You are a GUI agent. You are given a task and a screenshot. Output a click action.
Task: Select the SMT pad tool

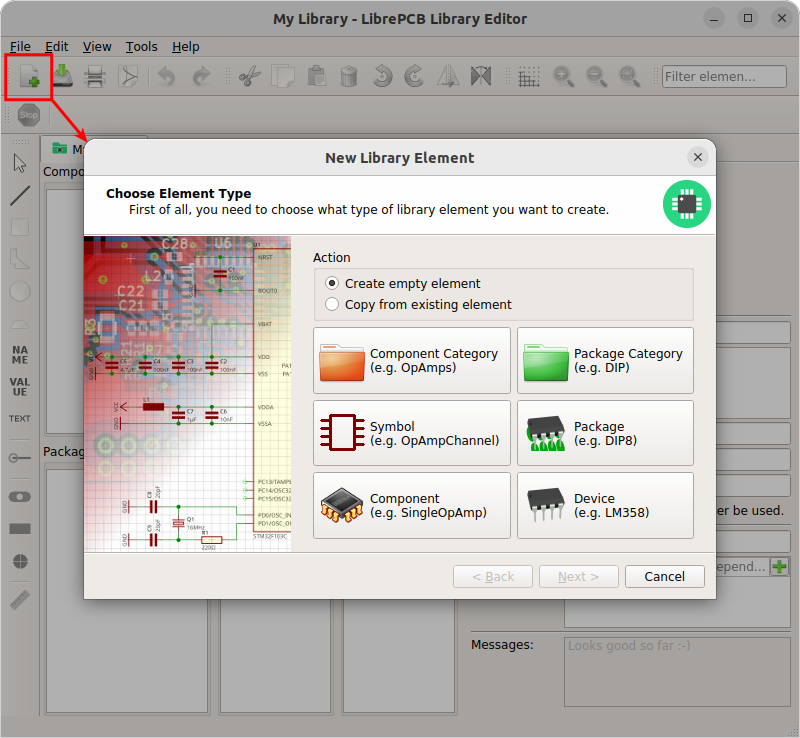(20, 529)
